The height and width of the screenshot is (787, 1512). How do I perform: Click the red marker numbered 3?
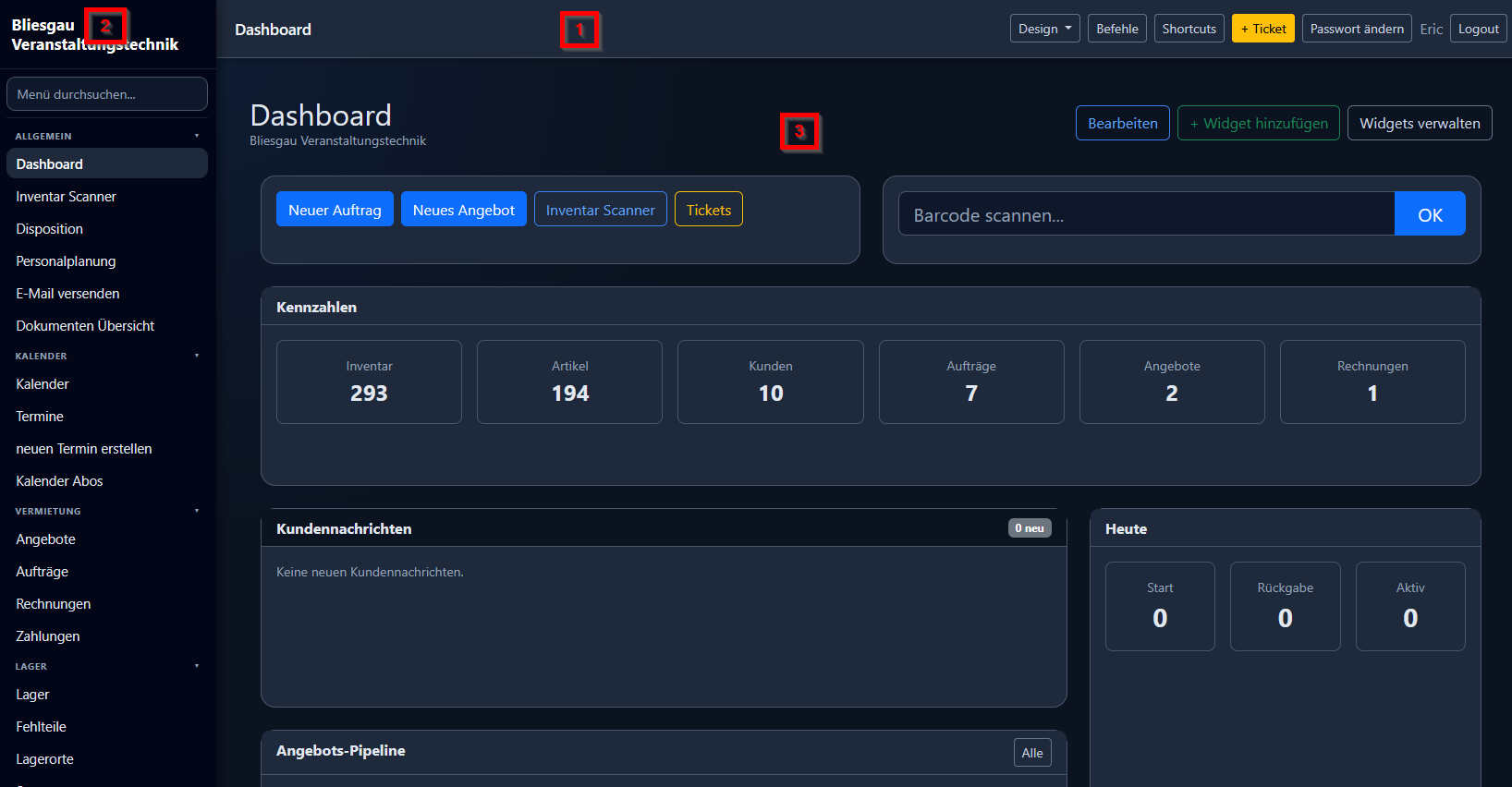pos(800,132)
